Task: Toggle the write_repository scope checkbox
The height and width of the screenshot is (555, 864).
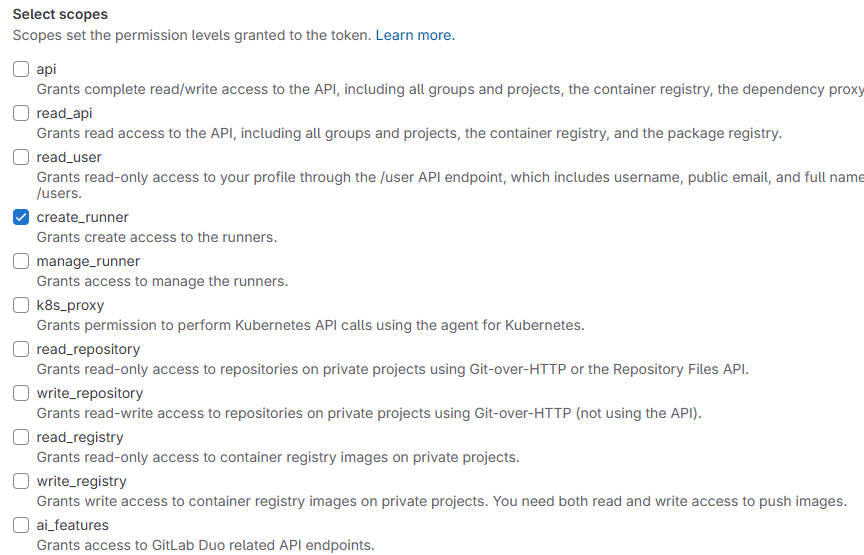Action: click(x=21, y=394)
